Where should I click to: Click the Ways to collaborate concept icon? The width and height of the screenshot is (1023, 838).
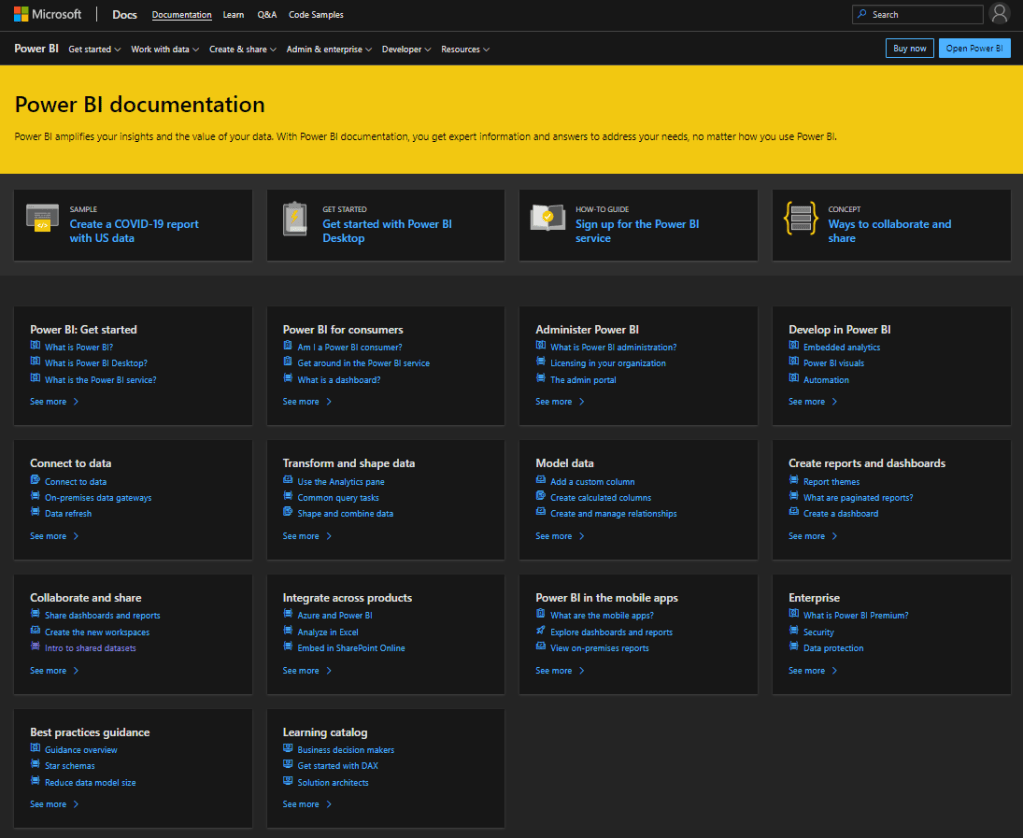coord(801,218)
